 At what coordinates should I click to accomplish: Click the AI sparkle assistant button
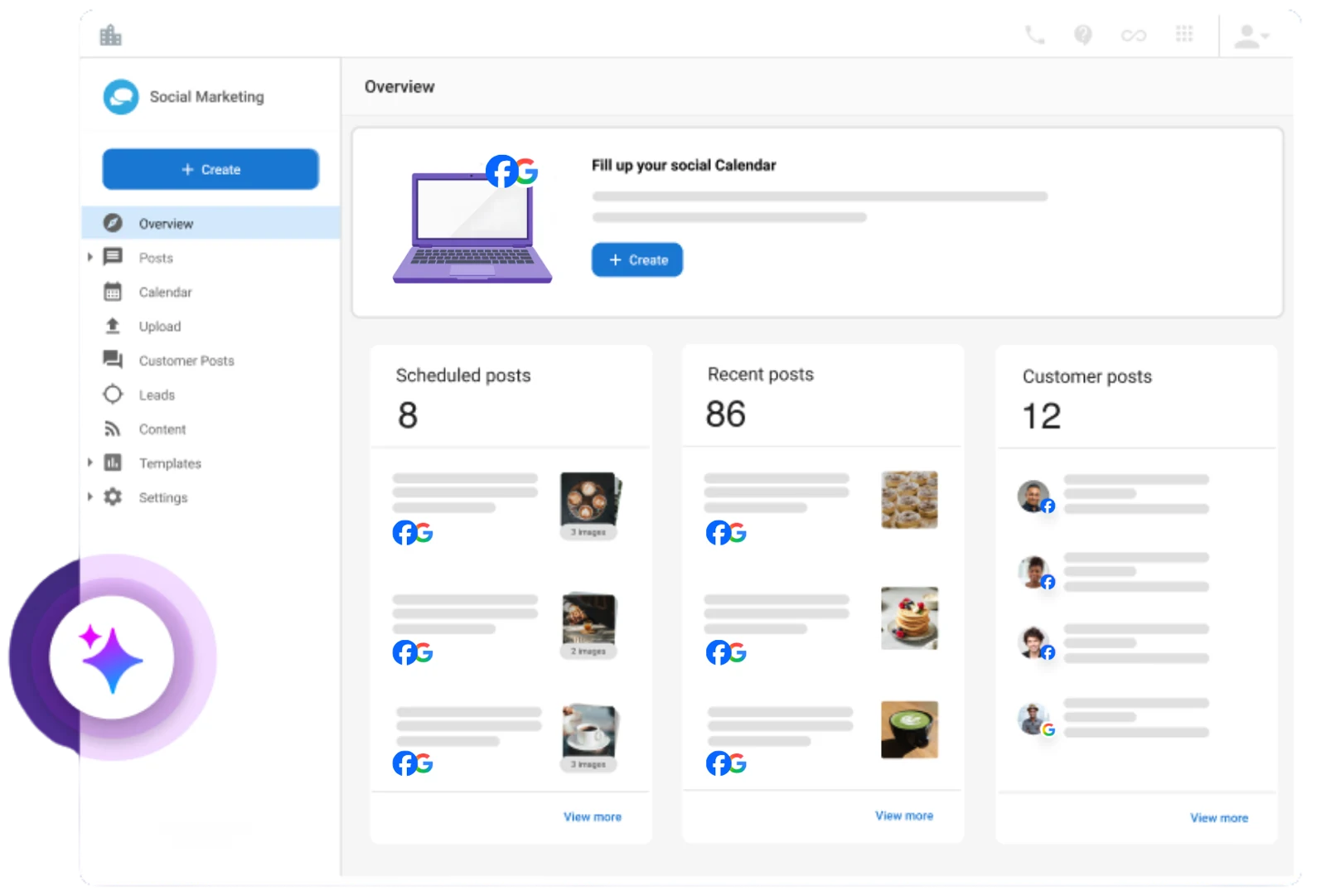(x=112, y=658)
